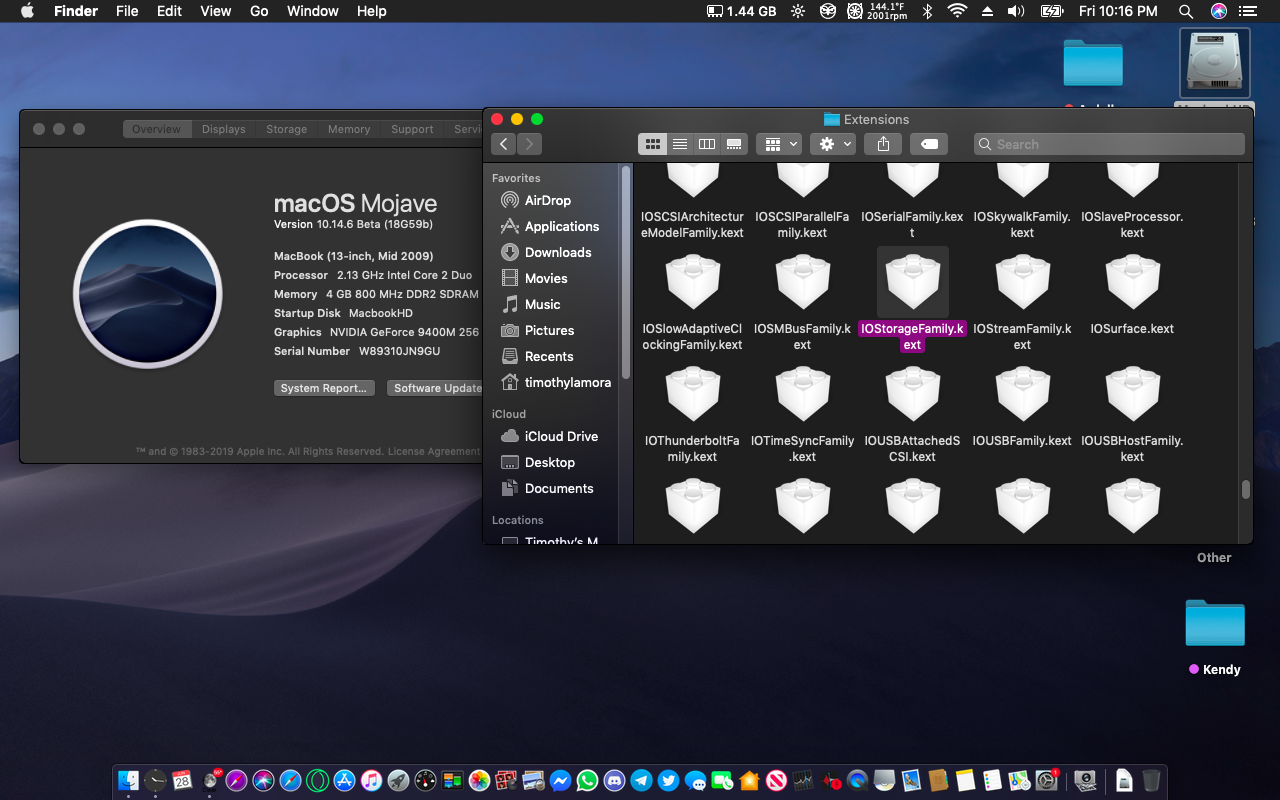
Task: Select IOStorageFamily.kext file icon
Action: pos(912,282)
